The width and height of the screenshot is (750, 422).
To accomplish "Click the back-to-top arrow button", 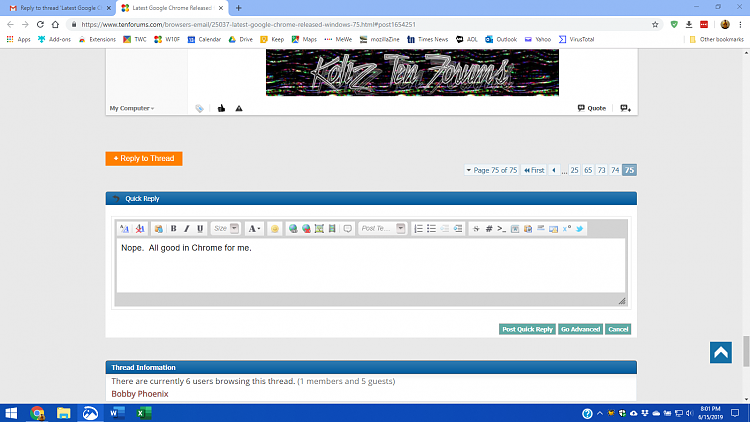I will pos(721,353).
